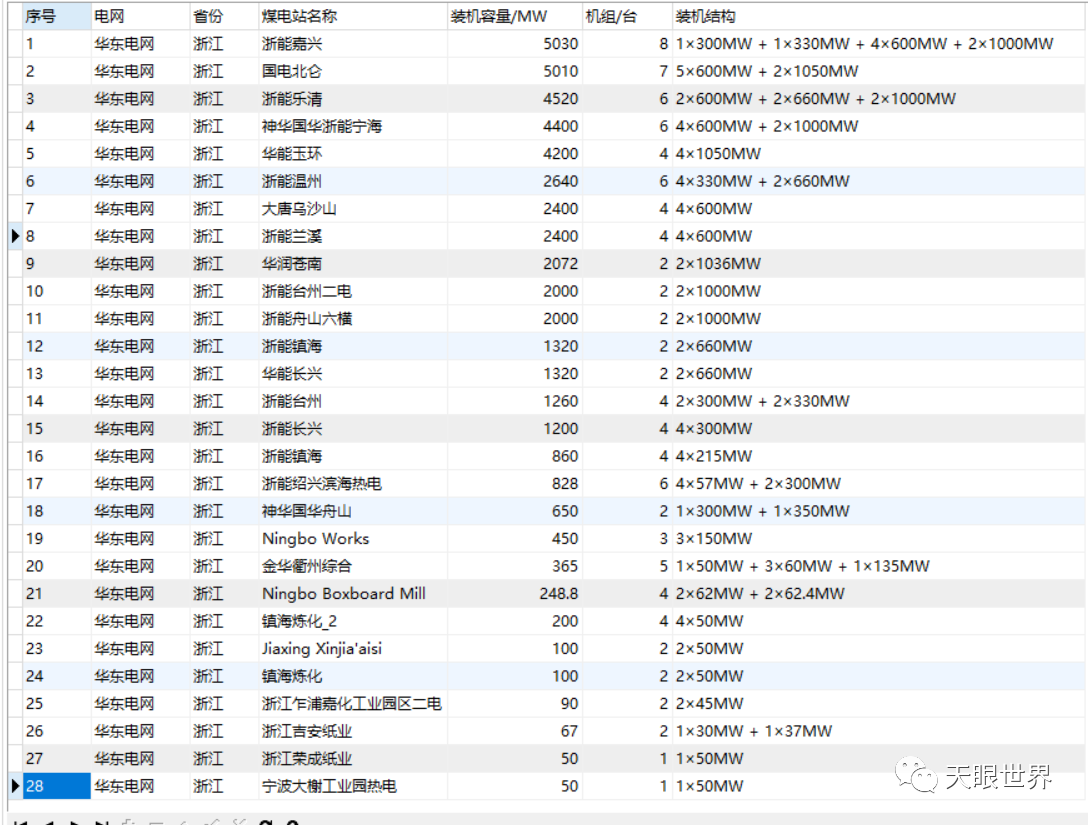Select the 浙江乍浦嘉化工业园区二电 cell
The image size is (1088, 825).
coord(352,704)
